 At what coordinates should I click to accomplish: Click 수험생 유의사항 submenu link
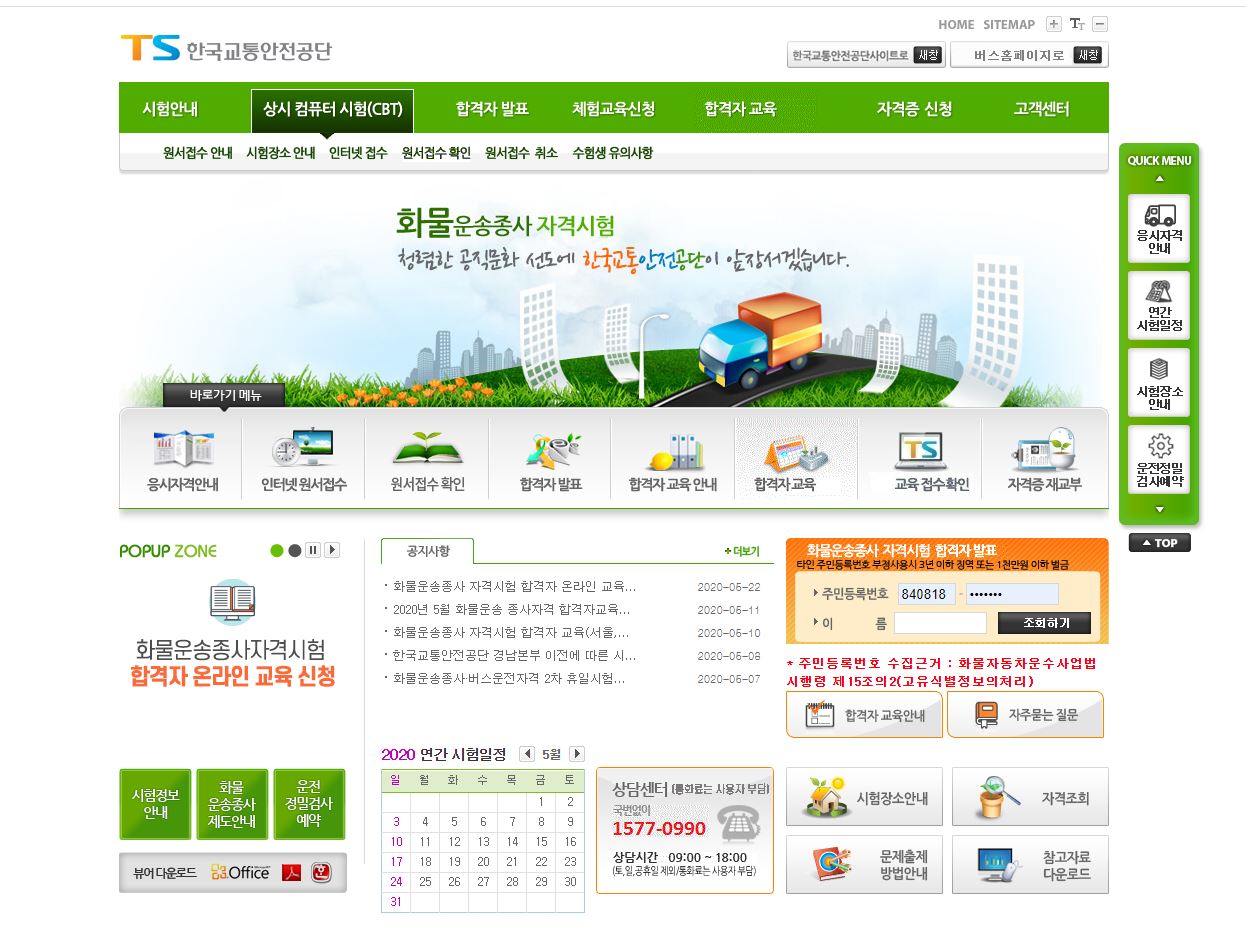[x=612, y=153]
